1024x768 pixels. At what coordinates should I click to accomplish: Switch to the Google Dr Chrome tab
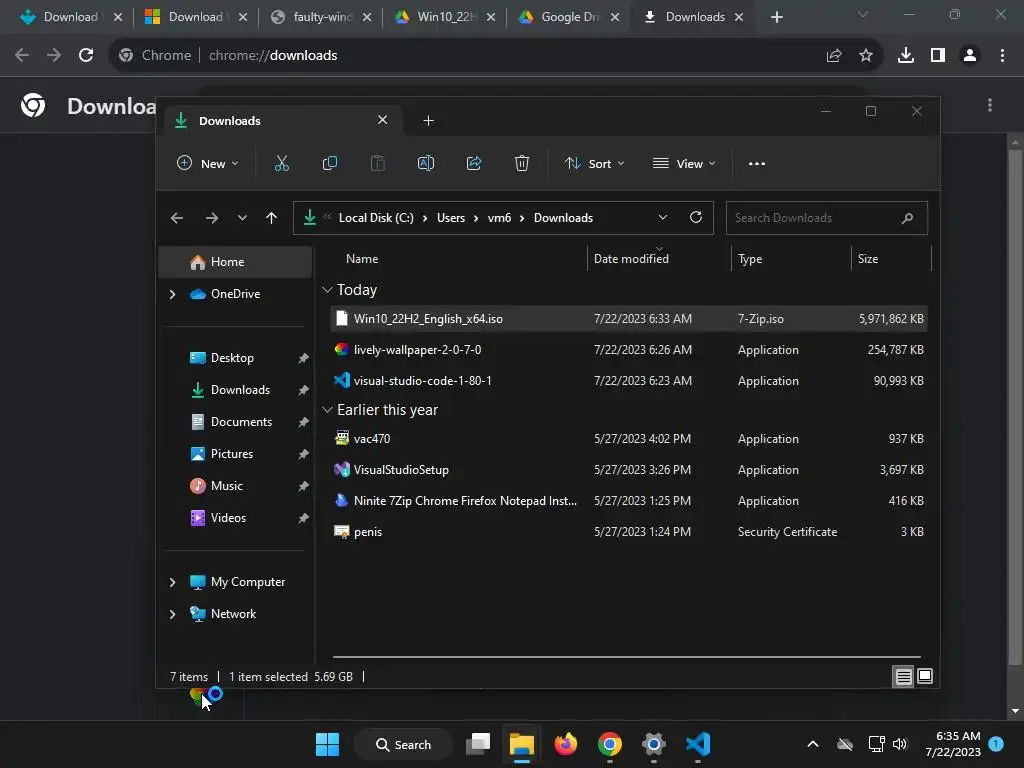point(569,17)
